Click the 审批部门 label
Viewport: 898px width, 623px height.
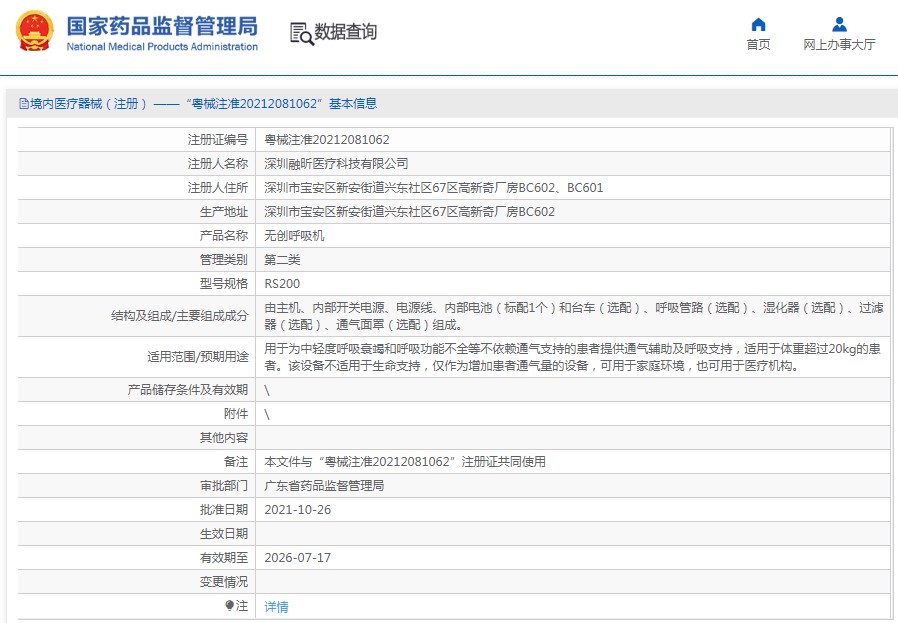[224, 486]
